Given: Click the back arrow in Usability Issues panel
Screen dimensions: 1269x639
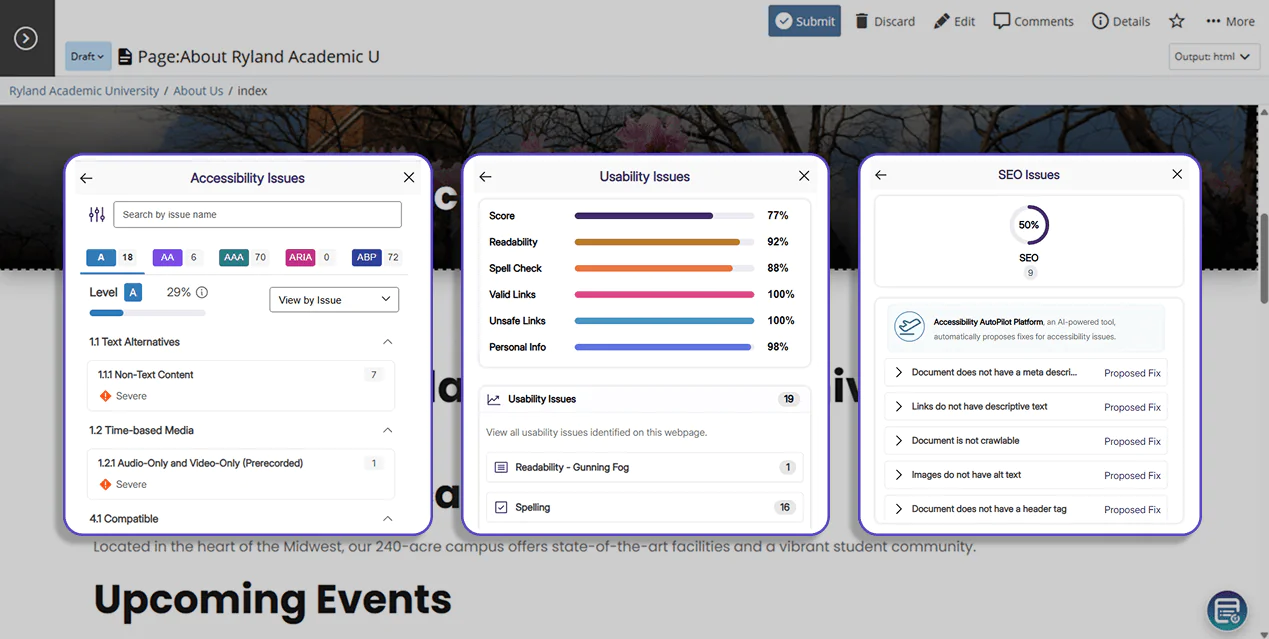Looking at the screenshot, I should click(x=484, y=176).
